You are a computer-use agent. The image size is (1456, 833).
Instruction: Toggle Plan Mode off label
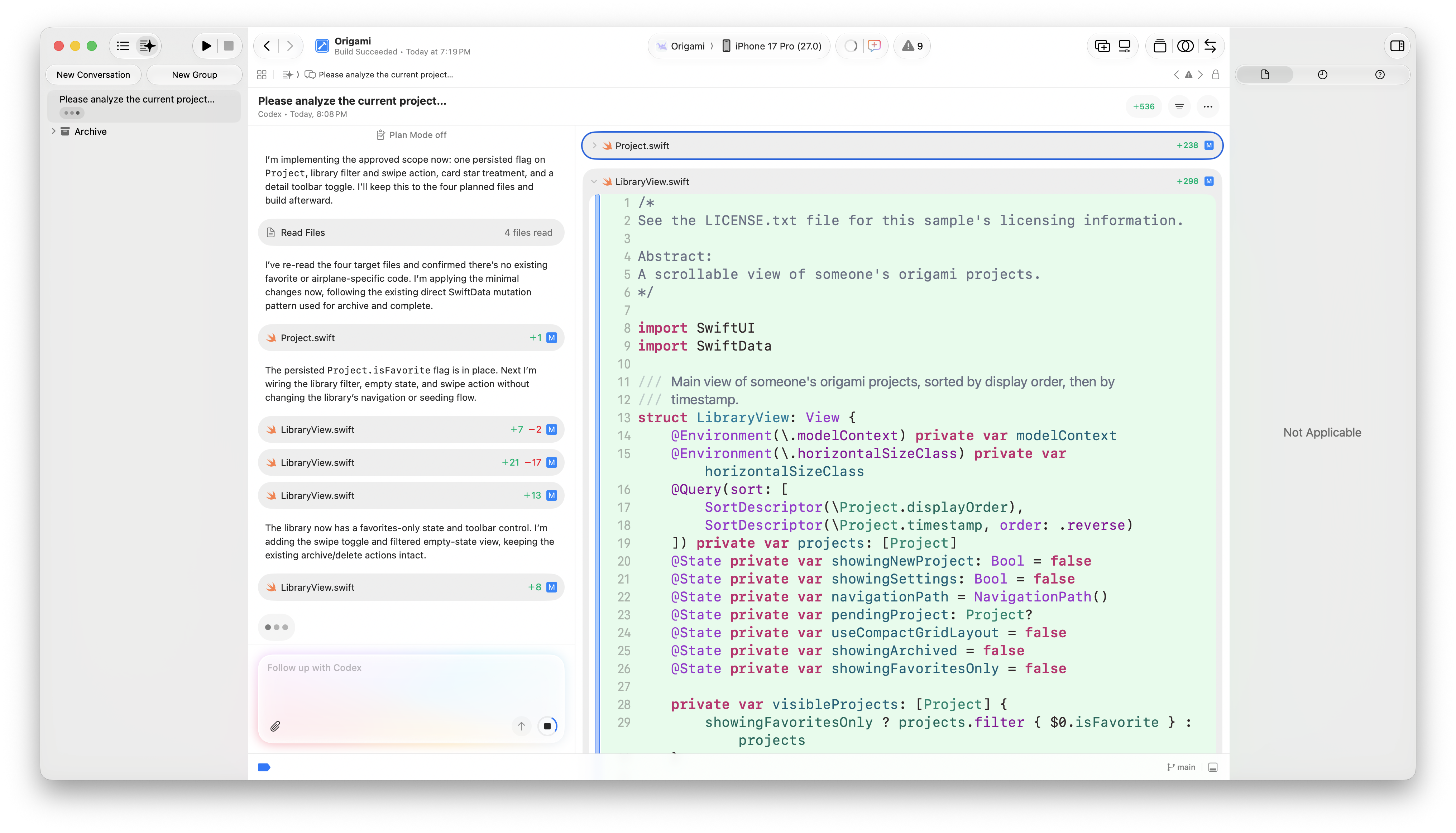pos(411,135)
